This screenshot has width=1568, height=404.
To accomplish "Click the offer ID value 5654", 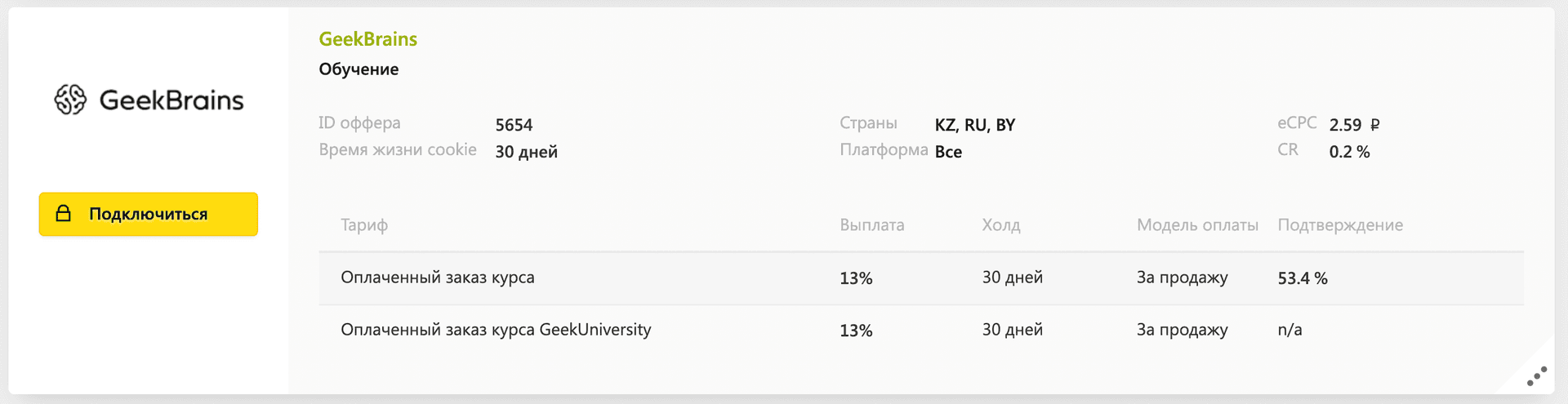I will pos(514,125).
